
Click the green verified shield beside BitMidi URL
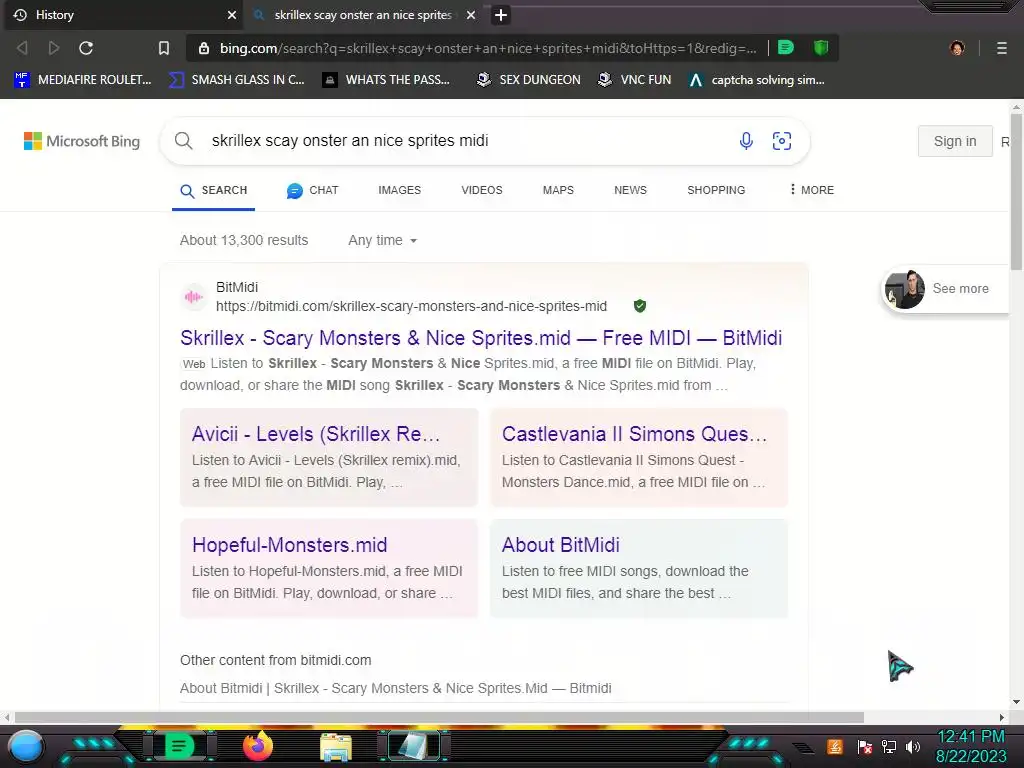point(640,306)
